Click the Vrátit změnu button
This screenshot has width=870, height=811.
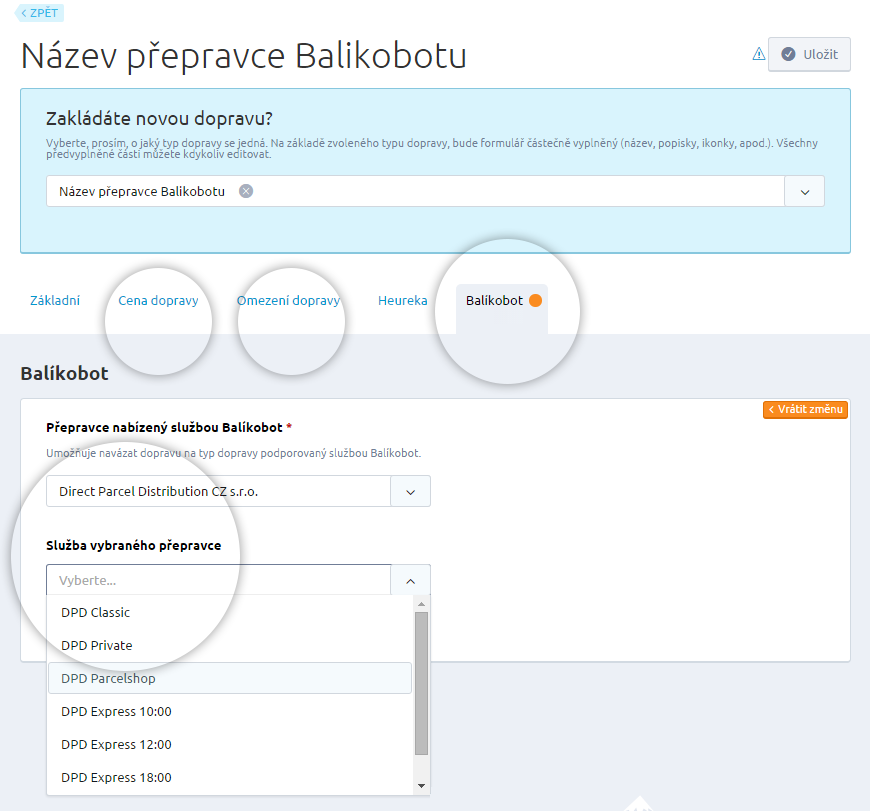click(x=805, y=409)
